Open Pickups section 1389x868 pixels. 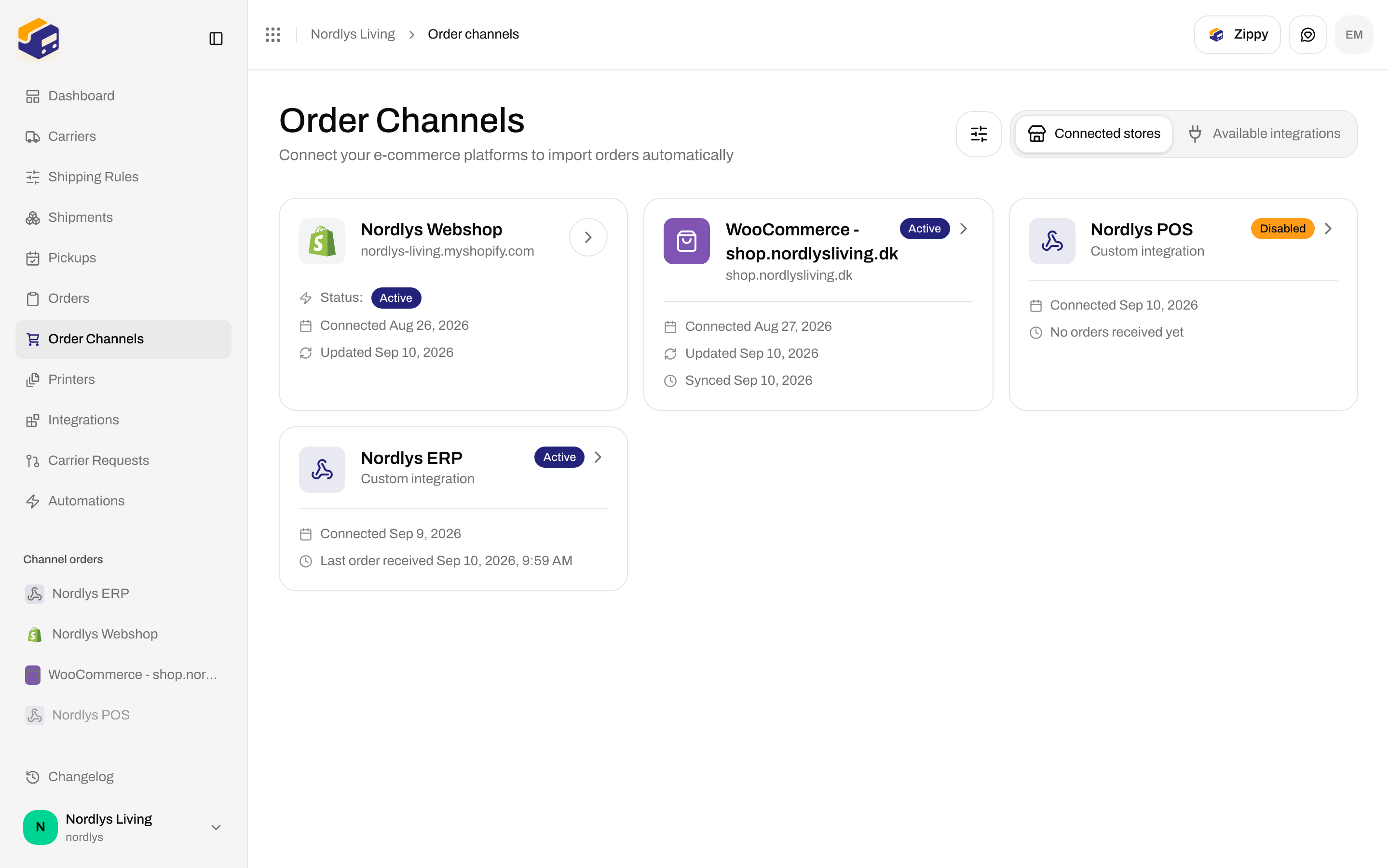(123, 258)
